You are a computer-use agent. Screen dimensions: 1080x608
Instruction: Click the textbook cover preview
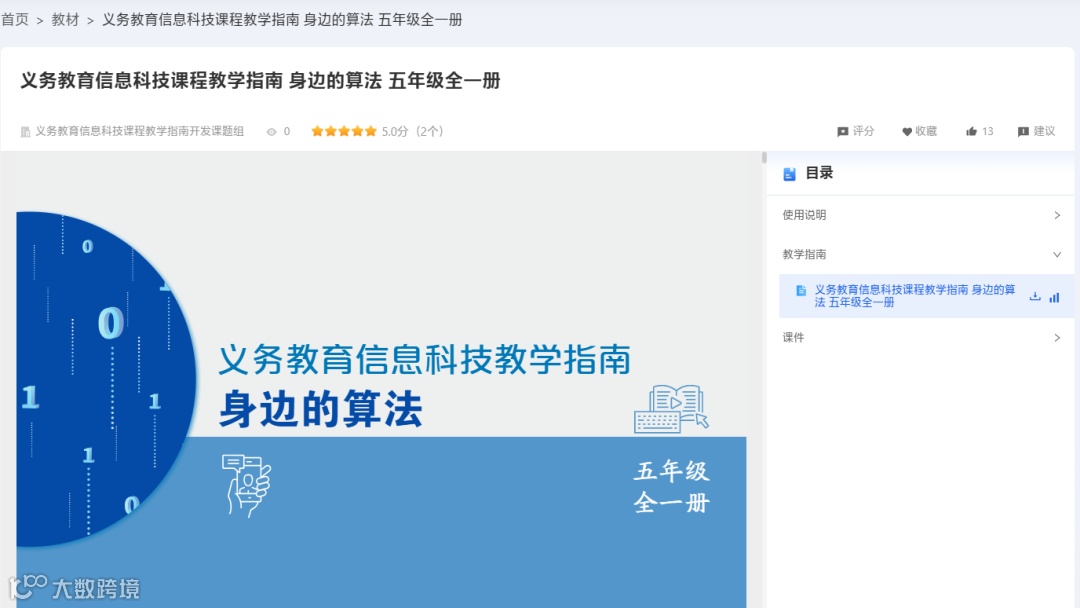(381, 380)
